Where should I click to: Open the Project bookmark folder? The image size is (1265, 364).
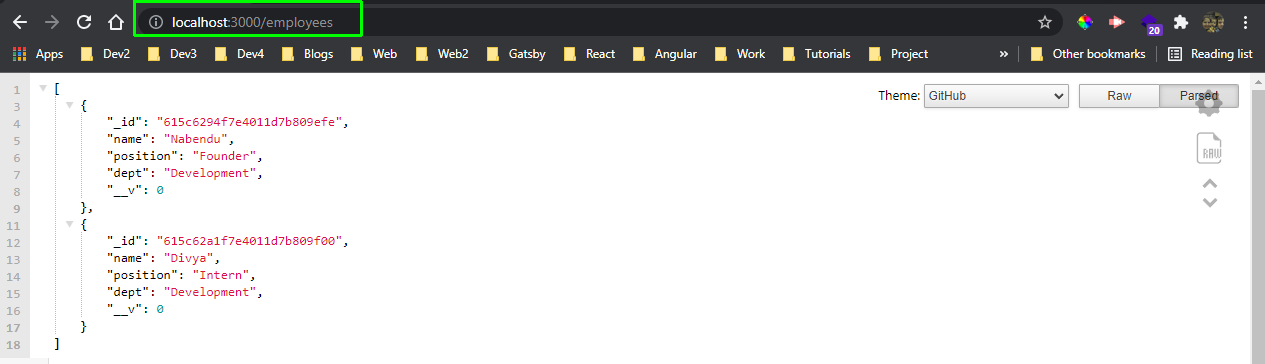point(898,54)
